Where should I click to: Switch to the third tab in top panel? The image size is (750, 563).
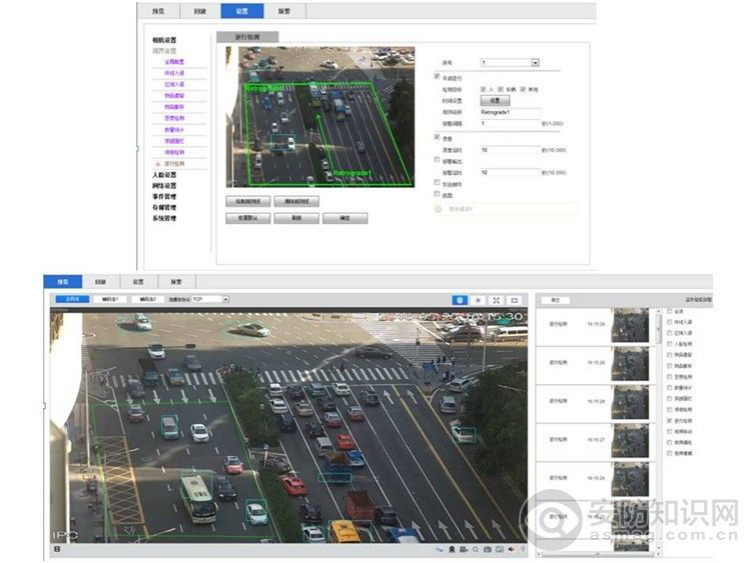pos(242,12)
